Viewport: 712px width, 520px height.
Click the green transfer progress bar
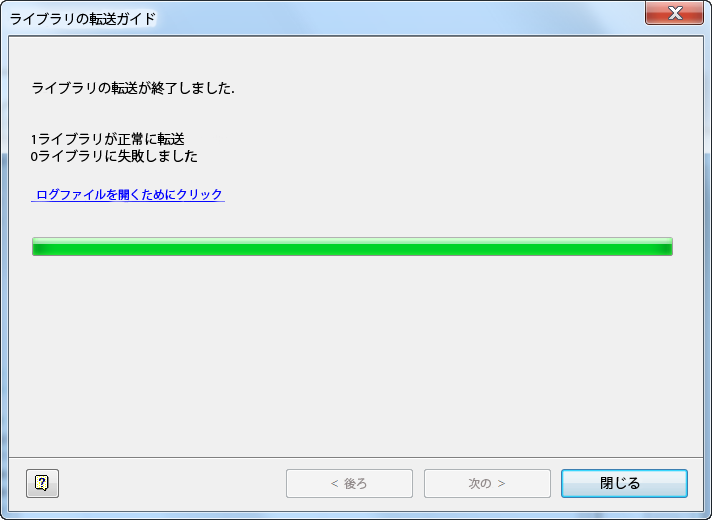(x=352, y=247)
